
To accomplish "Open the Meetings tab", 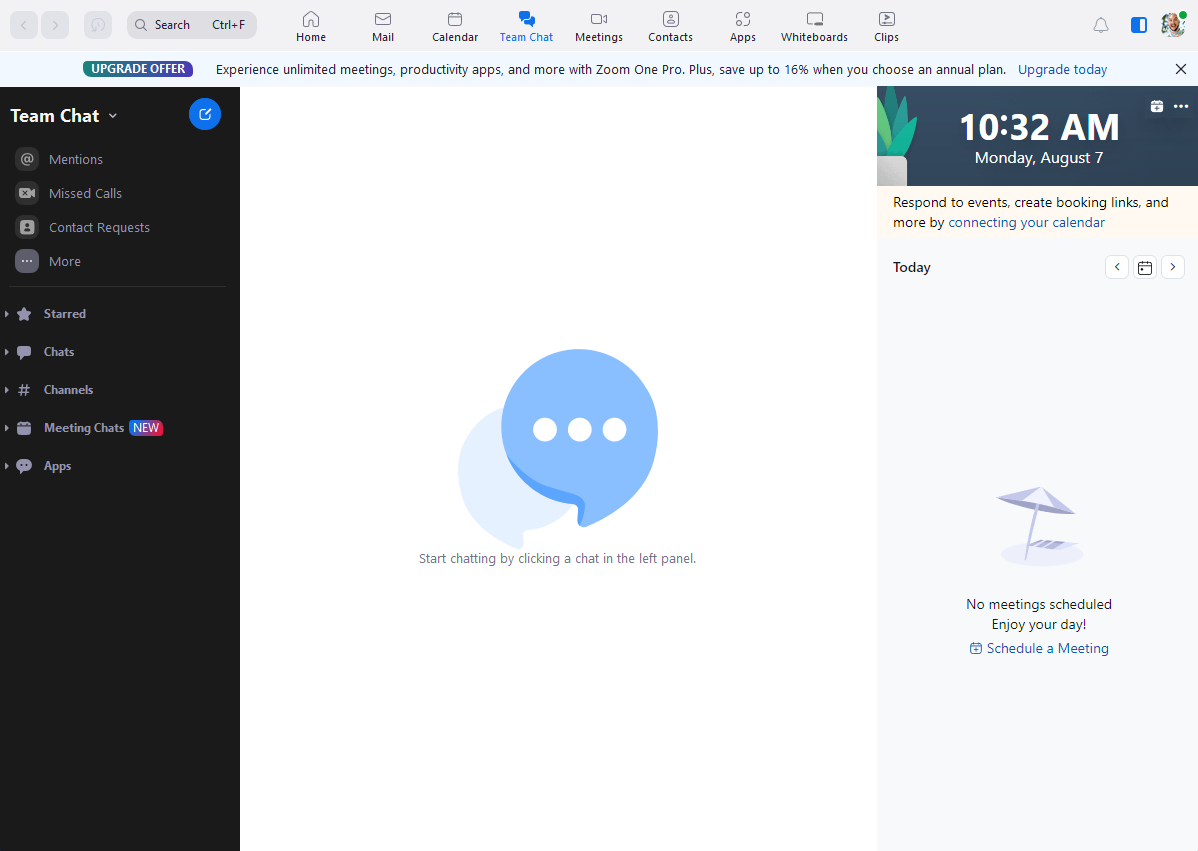I will pyautogui.click(x=599, y=27).
